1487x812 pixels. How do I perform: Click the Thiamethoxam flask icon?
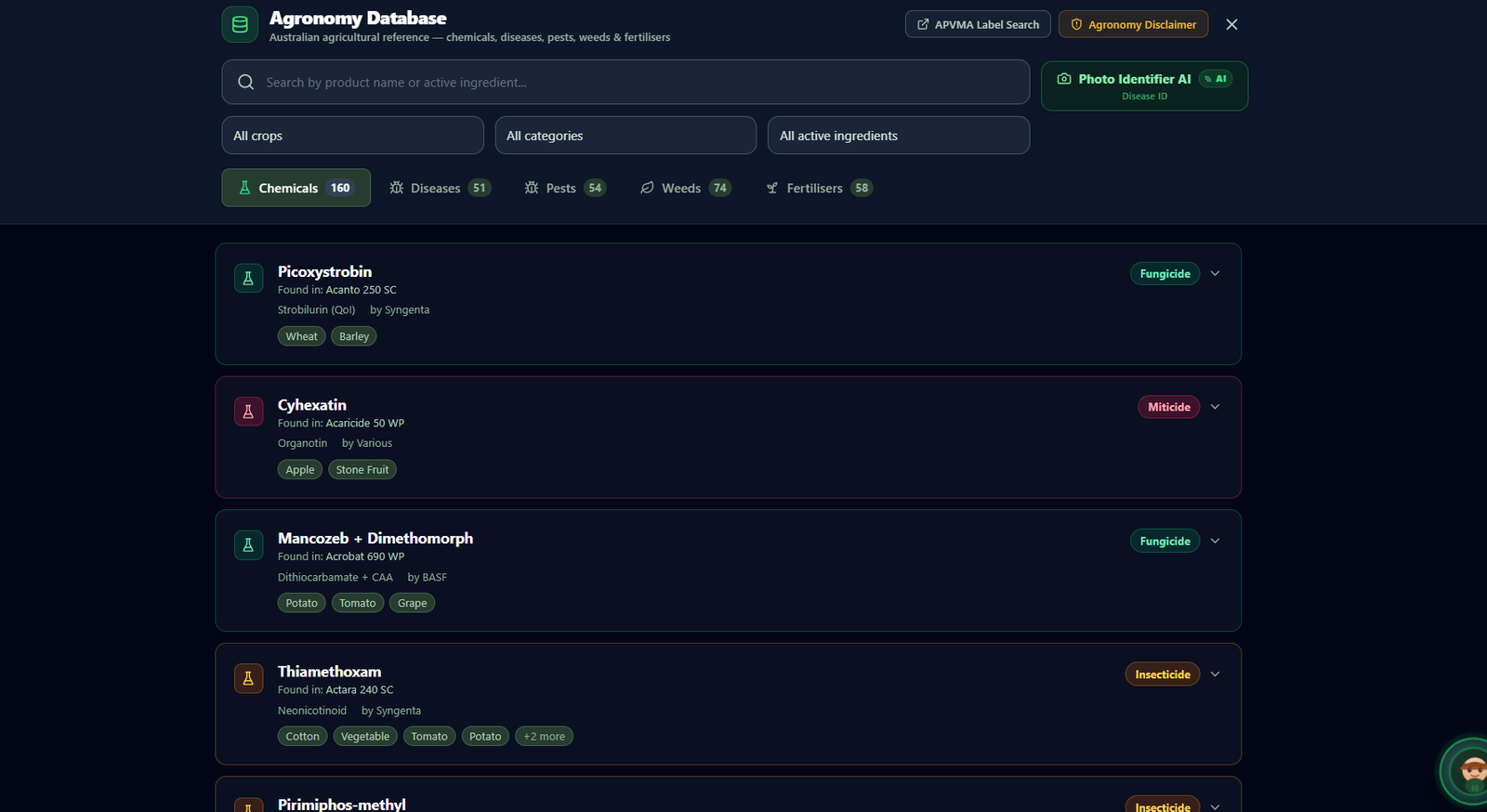click(248, 678)
